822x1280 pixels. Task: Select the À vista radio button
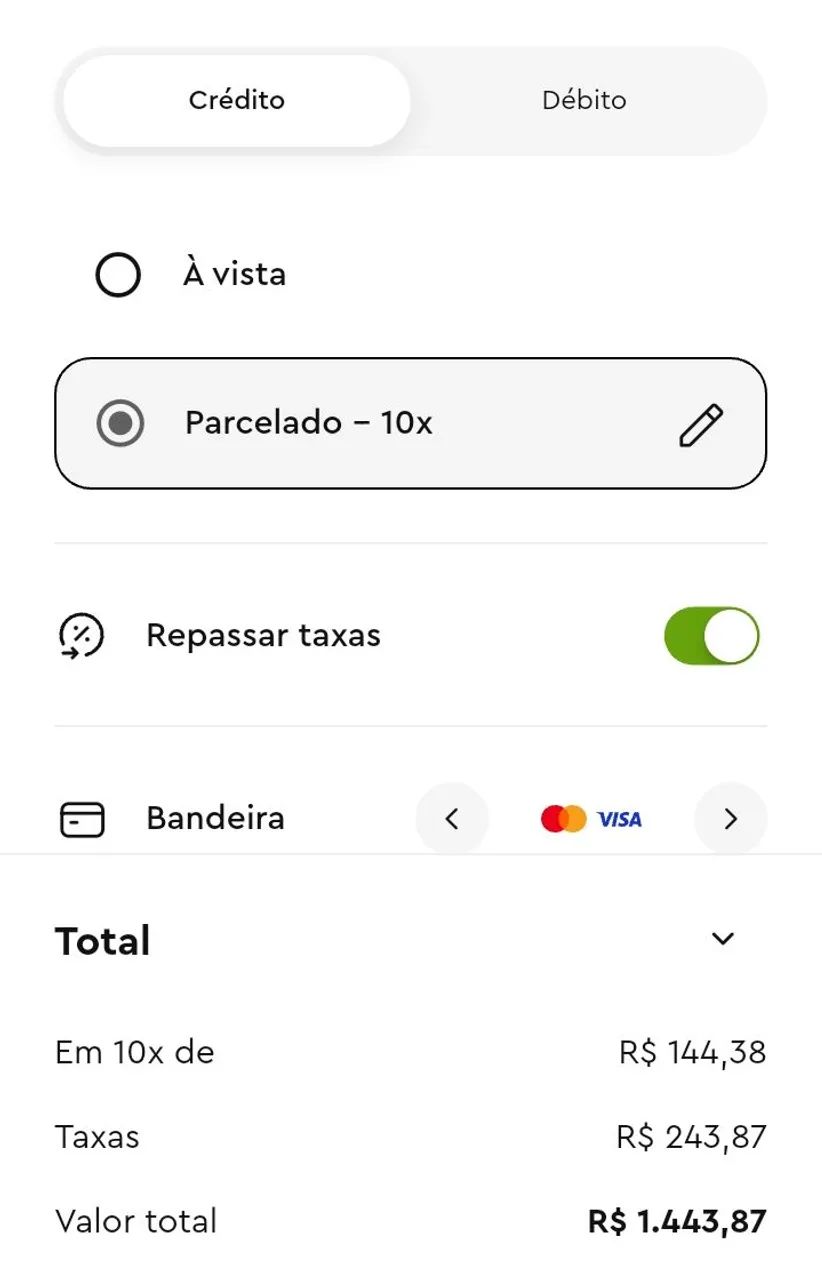[x=118, y=274]
